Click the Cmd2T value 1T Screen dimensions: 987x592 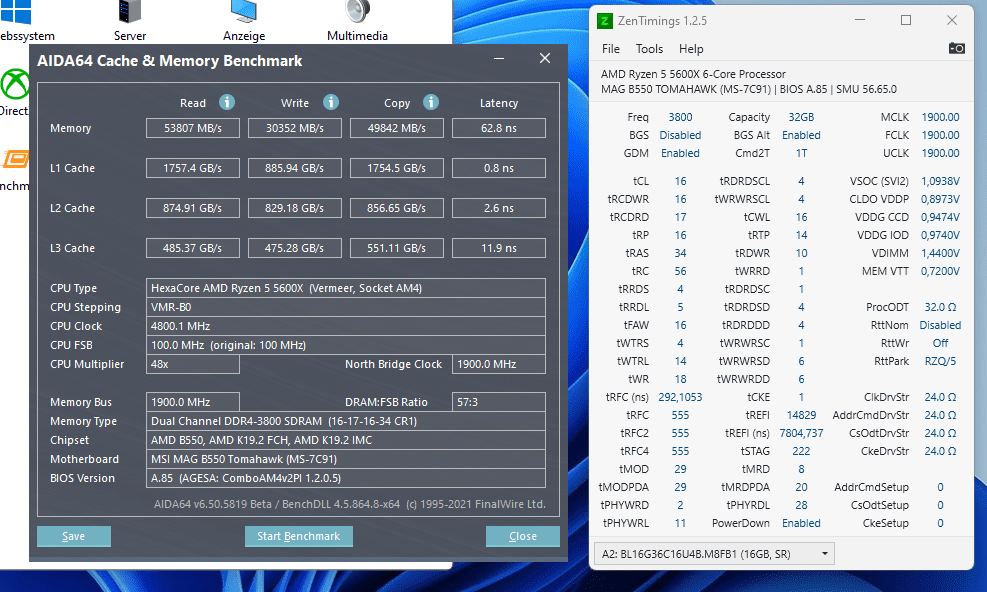click(801, 153)
